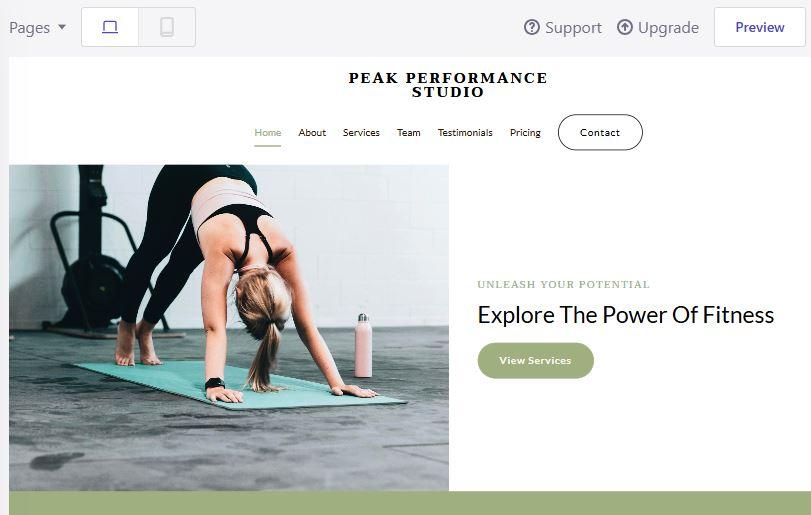Image resolution: width=811 pixels, height=515 pixels.
Task: Select the Home navigation item
Action: click(267, 132)
